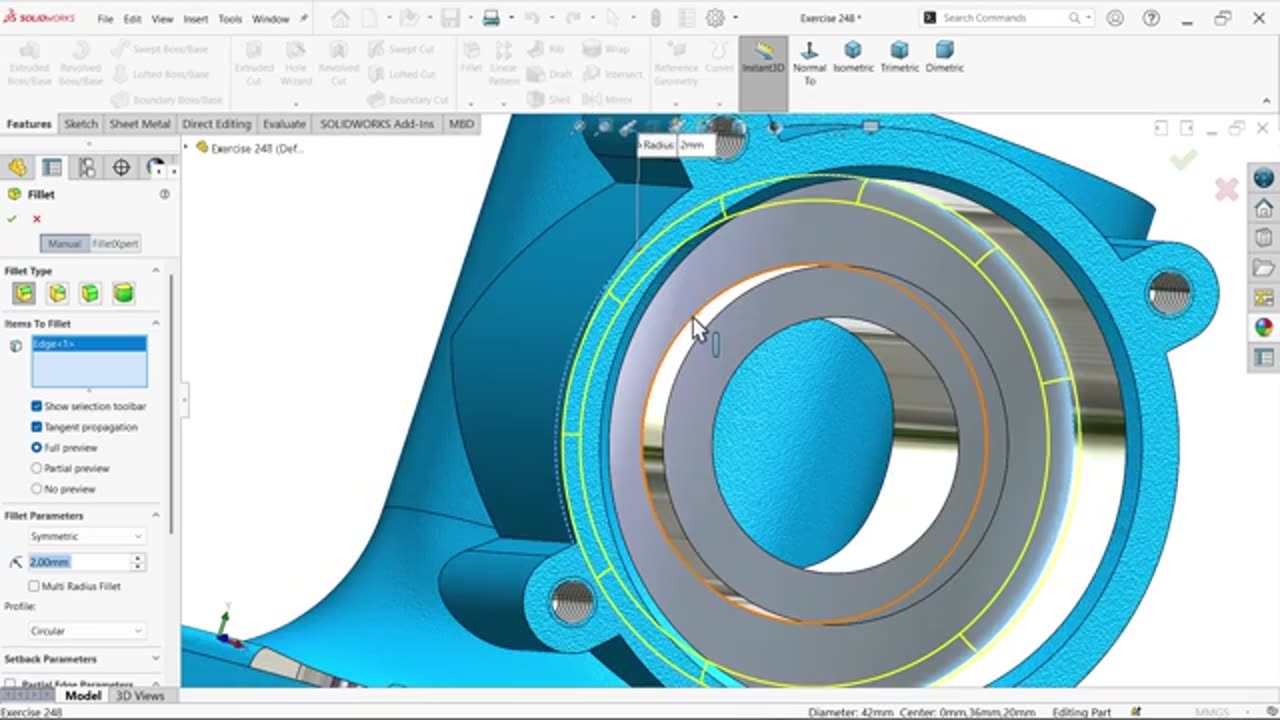This screenshot has height=720, width=1280.
Task: Open the Circular profile dropdown
Action: click(86, 631)
